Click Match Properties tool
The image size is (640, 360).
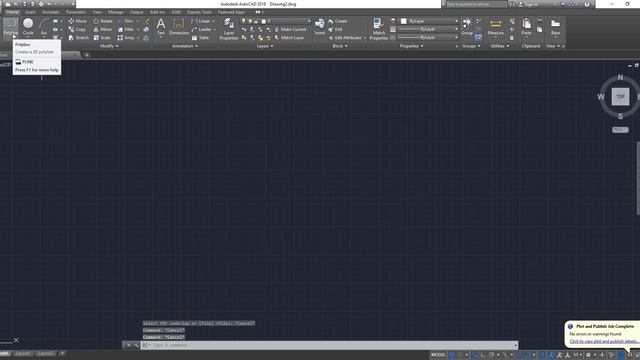pyautogui.click(x=378, y=29)
